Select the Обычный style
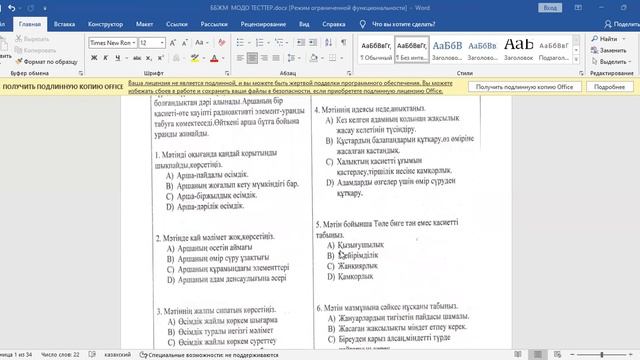The height and width of the screenshot is (360, 640). point(376,50)
